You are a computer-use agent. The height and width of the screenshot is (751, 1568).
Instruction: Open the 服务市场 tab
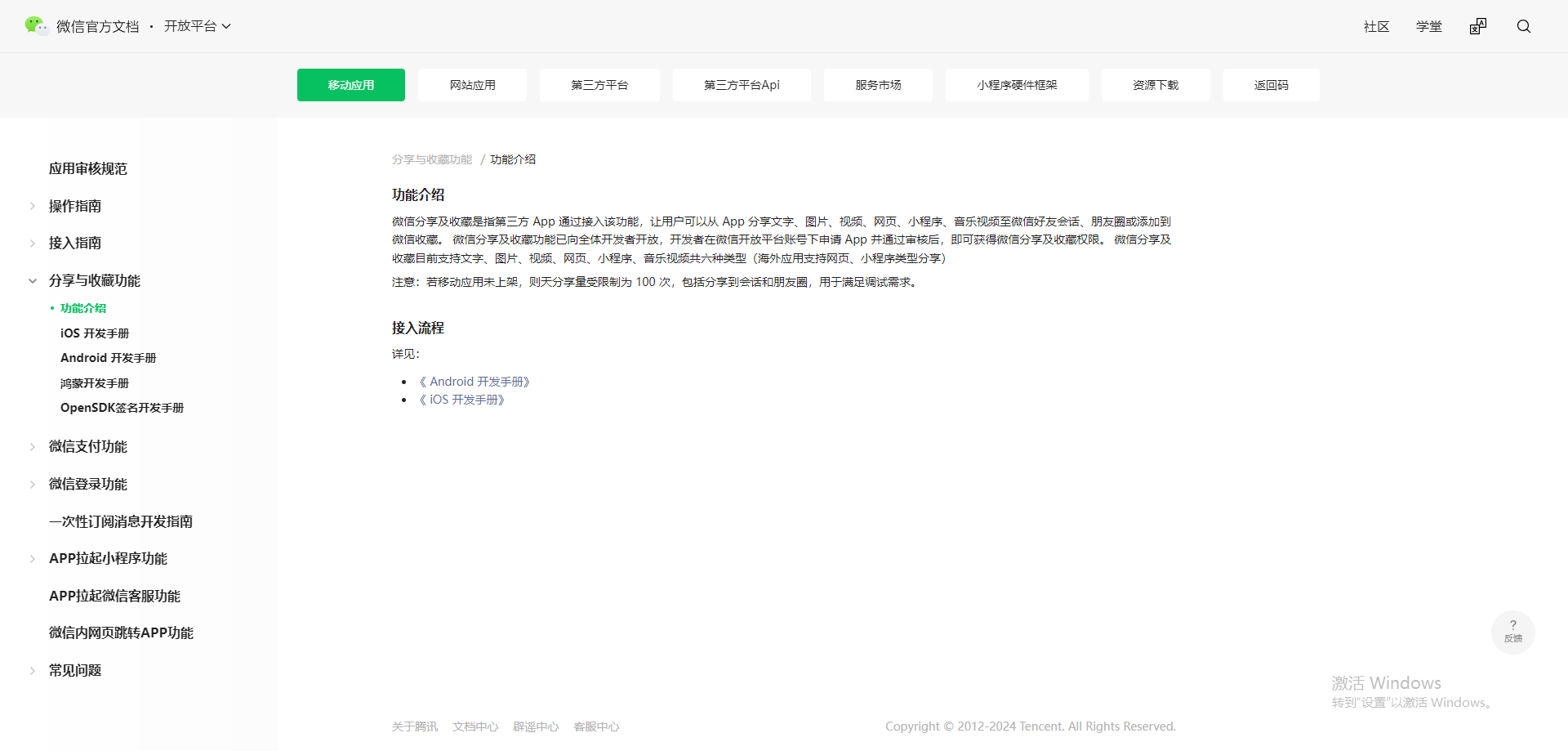(x=878, y=85)
